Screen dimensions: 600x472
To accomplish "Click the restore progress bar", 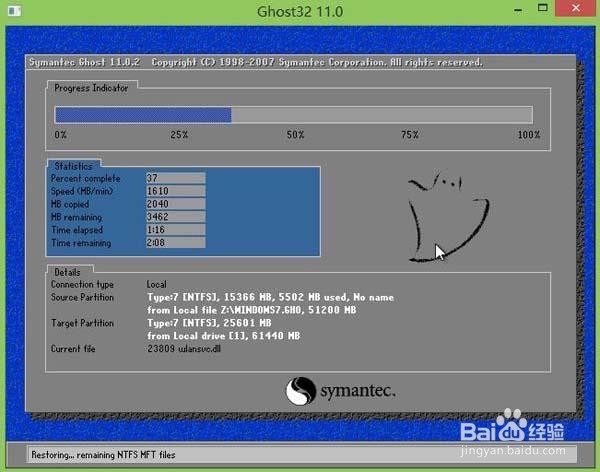I will pyautogui.click(x=293, y=114).
